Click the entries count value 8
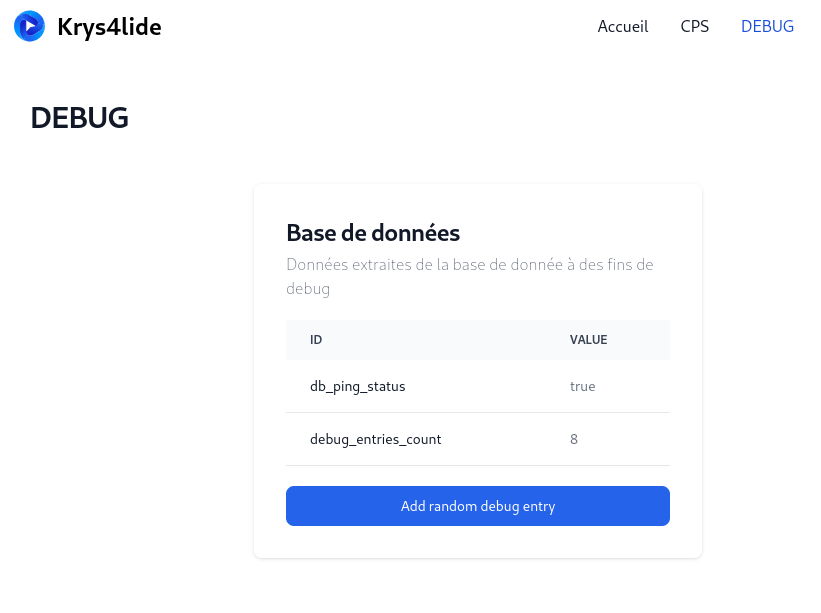The image size is (821, 613). coord(574,439)
